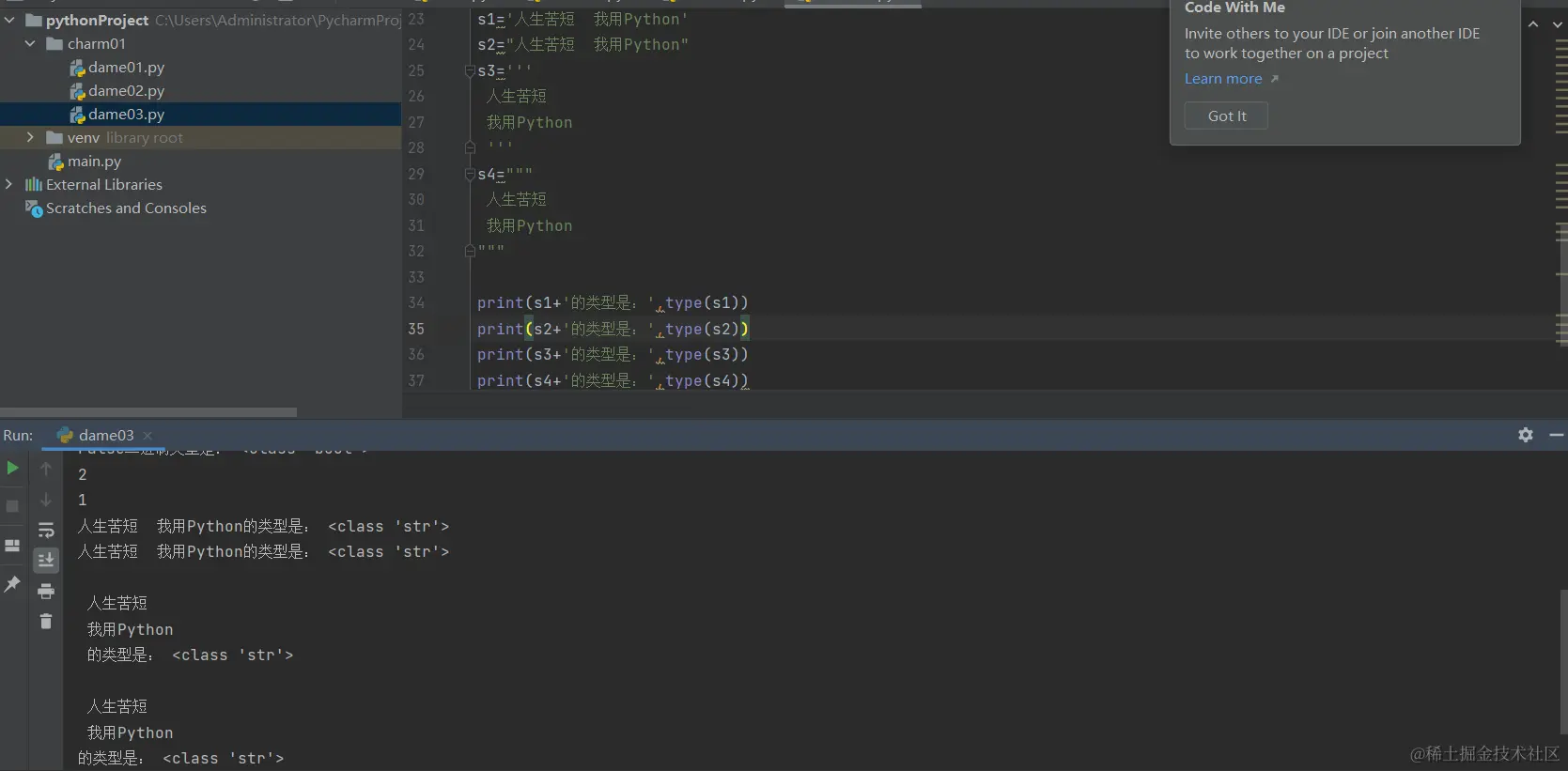Place cursor on s1= assignment line
1568x771 pixels.
click(582, 19)
